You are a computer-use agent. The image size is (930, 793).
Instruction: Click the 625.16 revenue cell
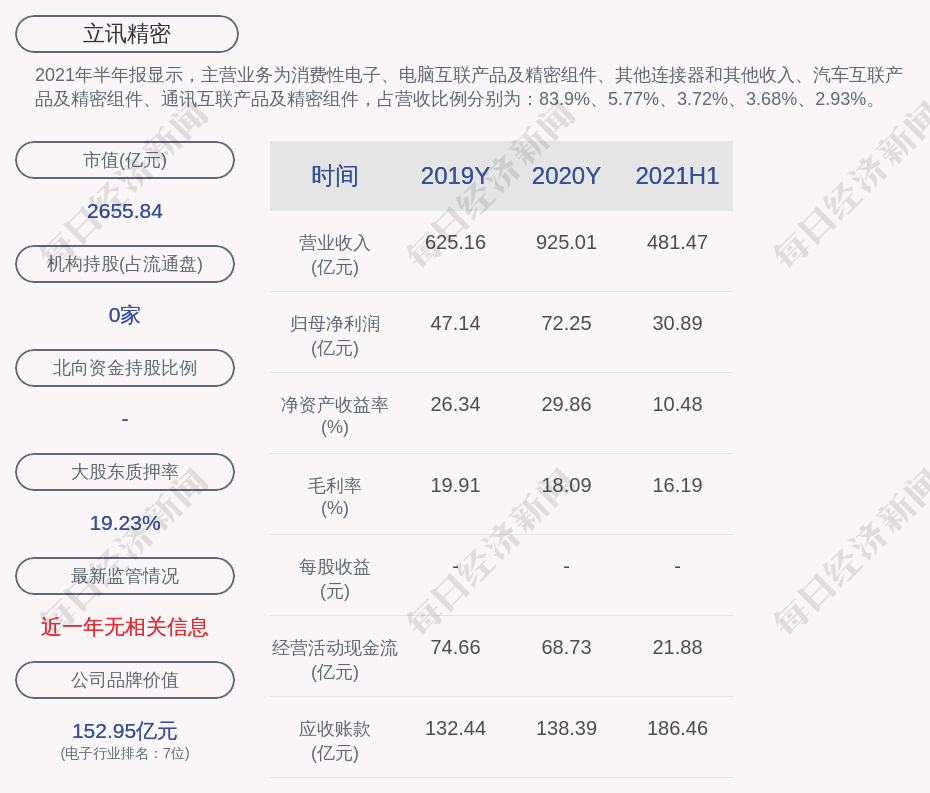[455, 243]
